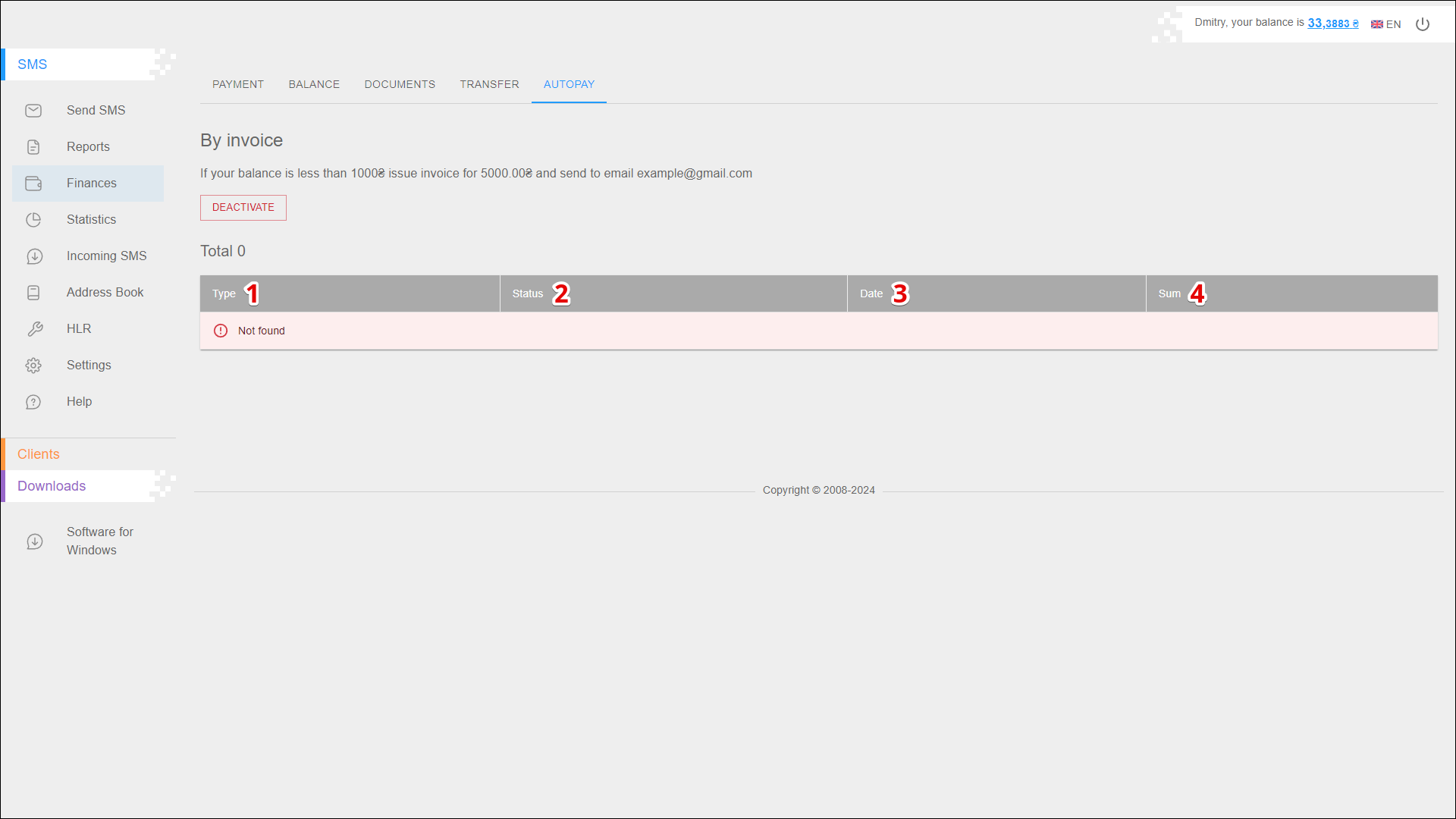This screenshot has width=1456, height=819.
Task: Click the Software for Windows download icon
Action: [34, 541]
